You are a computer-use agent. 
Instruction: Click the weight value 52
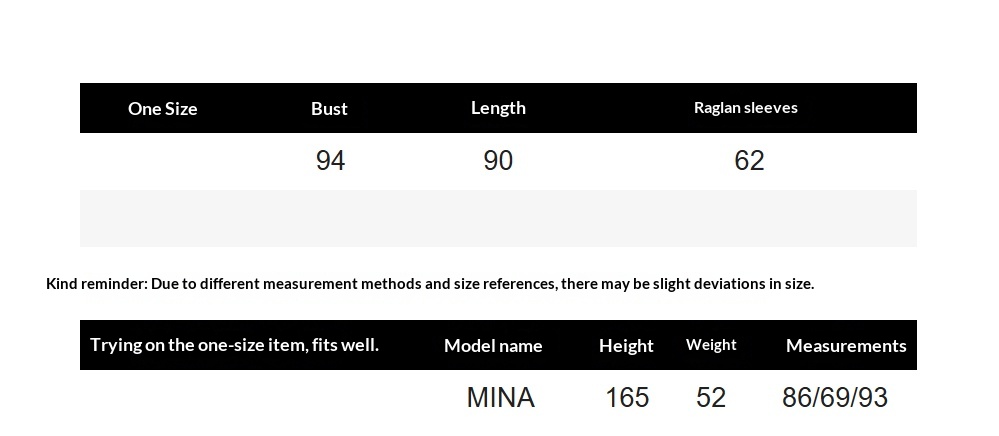coord(711,398)
